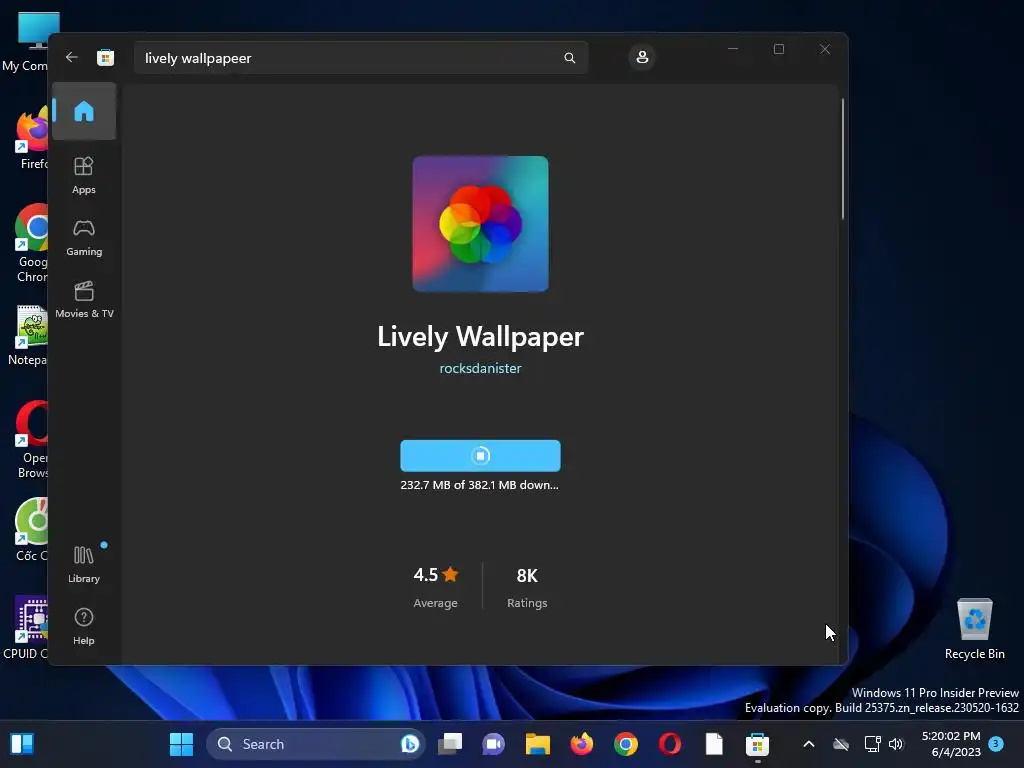
Task: Open notification badge showing 3
Action: tap(996, 743)
